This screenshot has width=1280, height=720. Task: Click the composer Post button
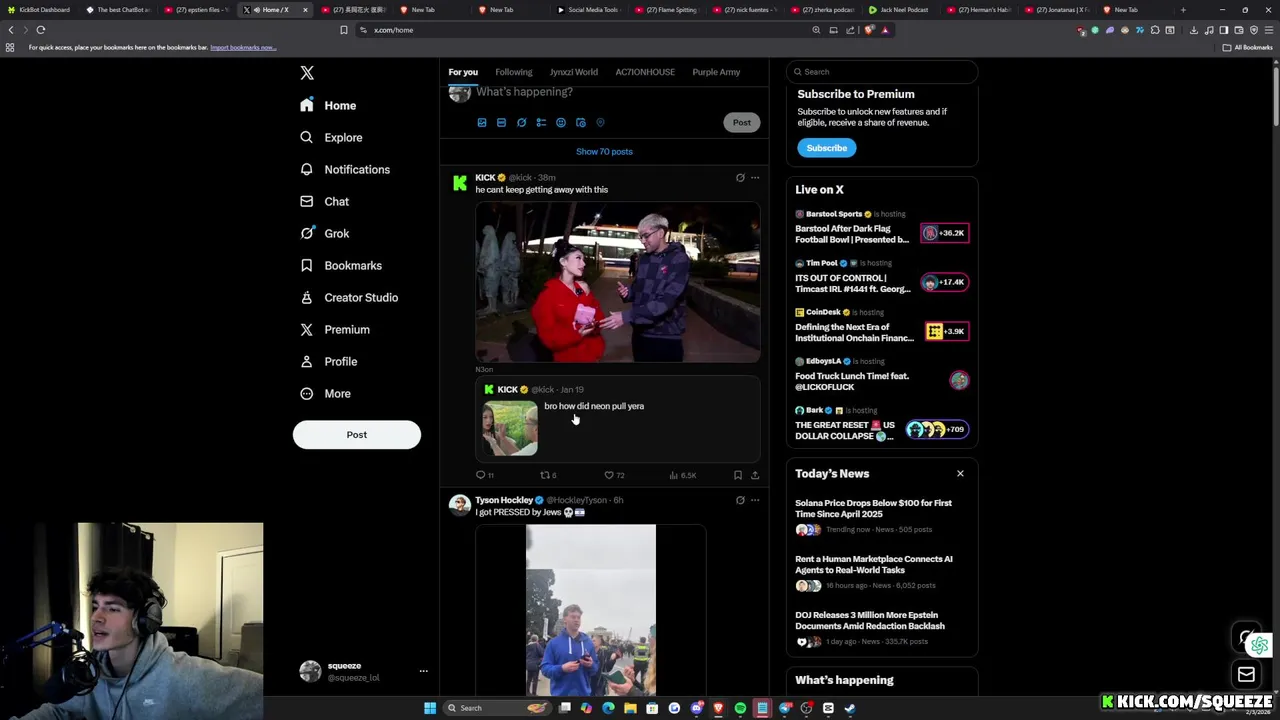[741, 122]
